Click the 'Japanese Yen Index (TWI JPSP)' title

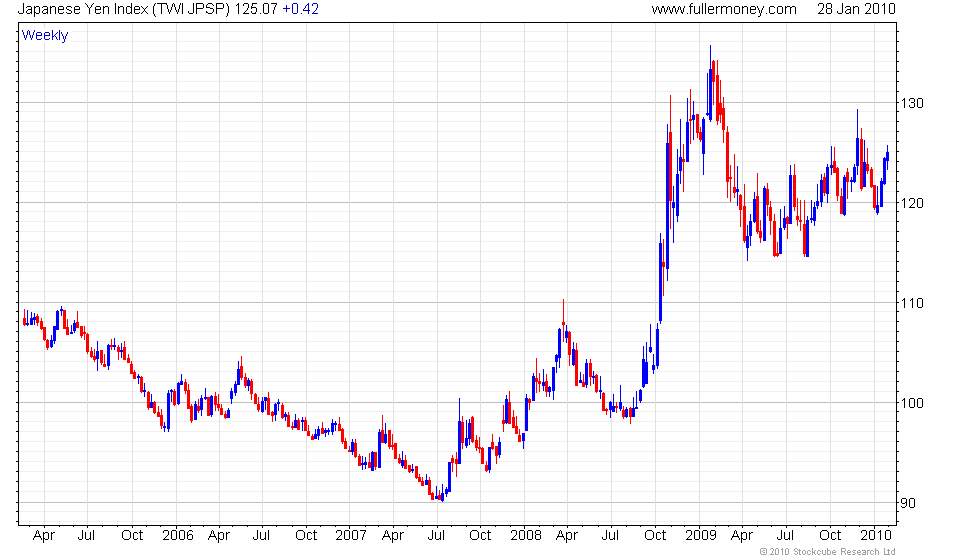pyautogui.click(x=124, y=9)
